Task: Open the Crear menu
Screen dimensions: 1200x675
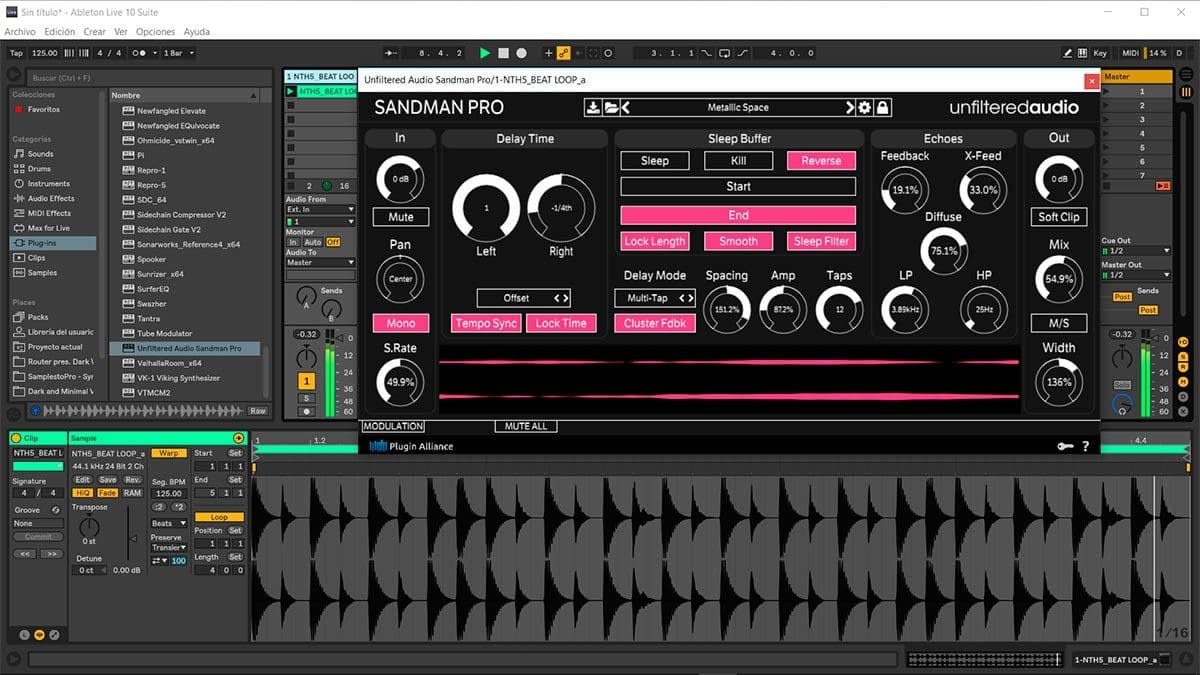Action: 95,32
